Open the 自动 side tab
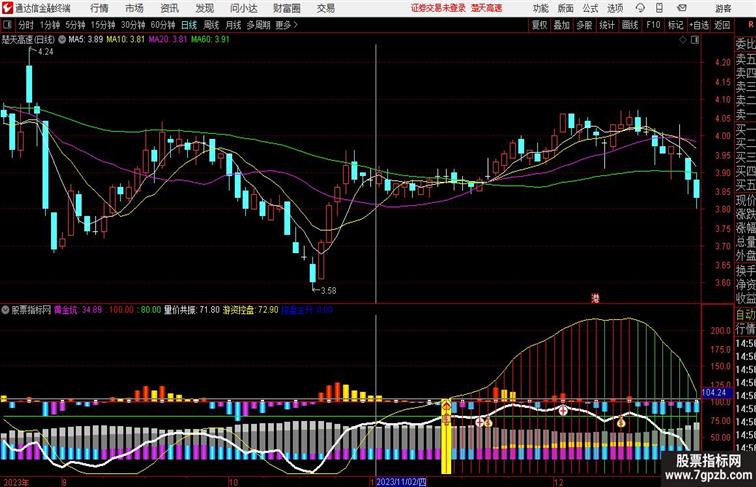This screenshot has height=487, width=756. click(x=745, y=314)
